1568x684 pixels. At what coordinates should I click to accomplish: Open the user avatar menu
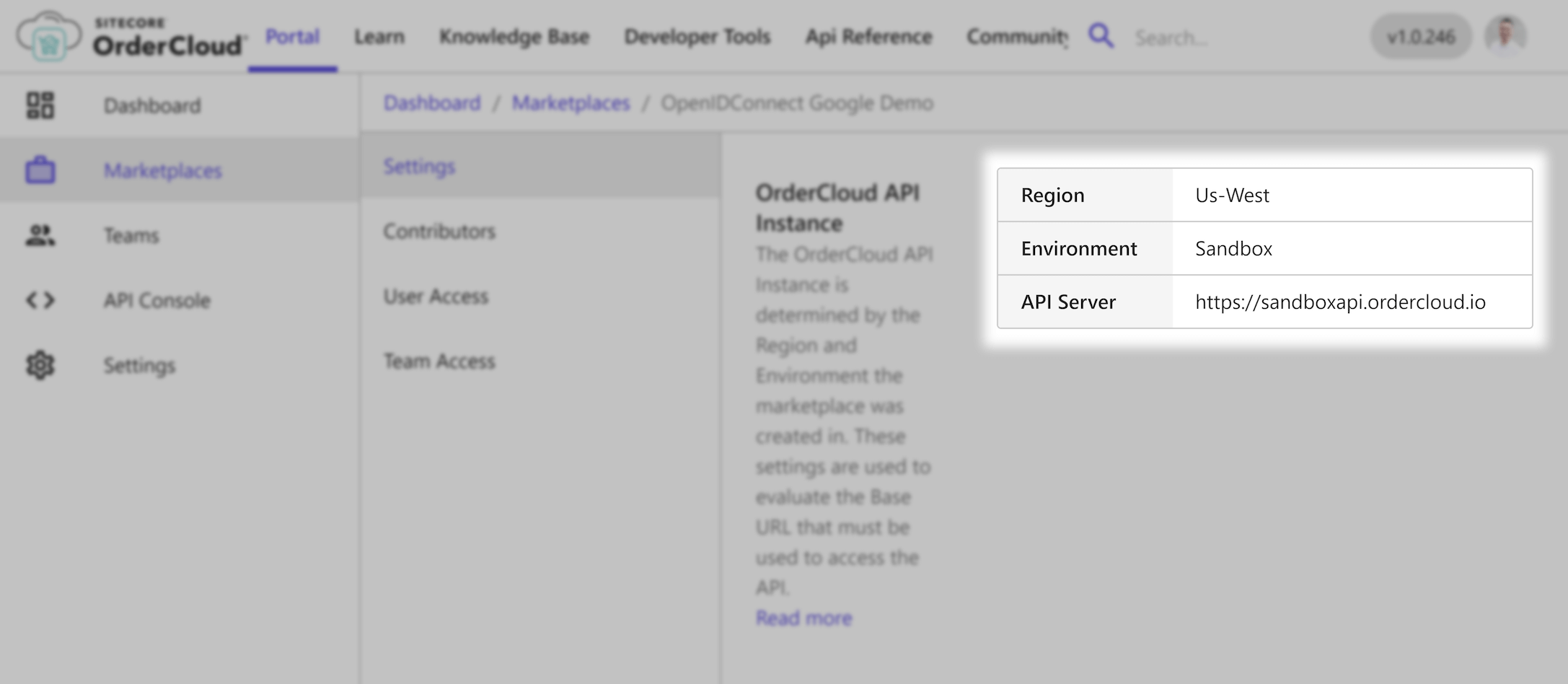(1505, 36)
